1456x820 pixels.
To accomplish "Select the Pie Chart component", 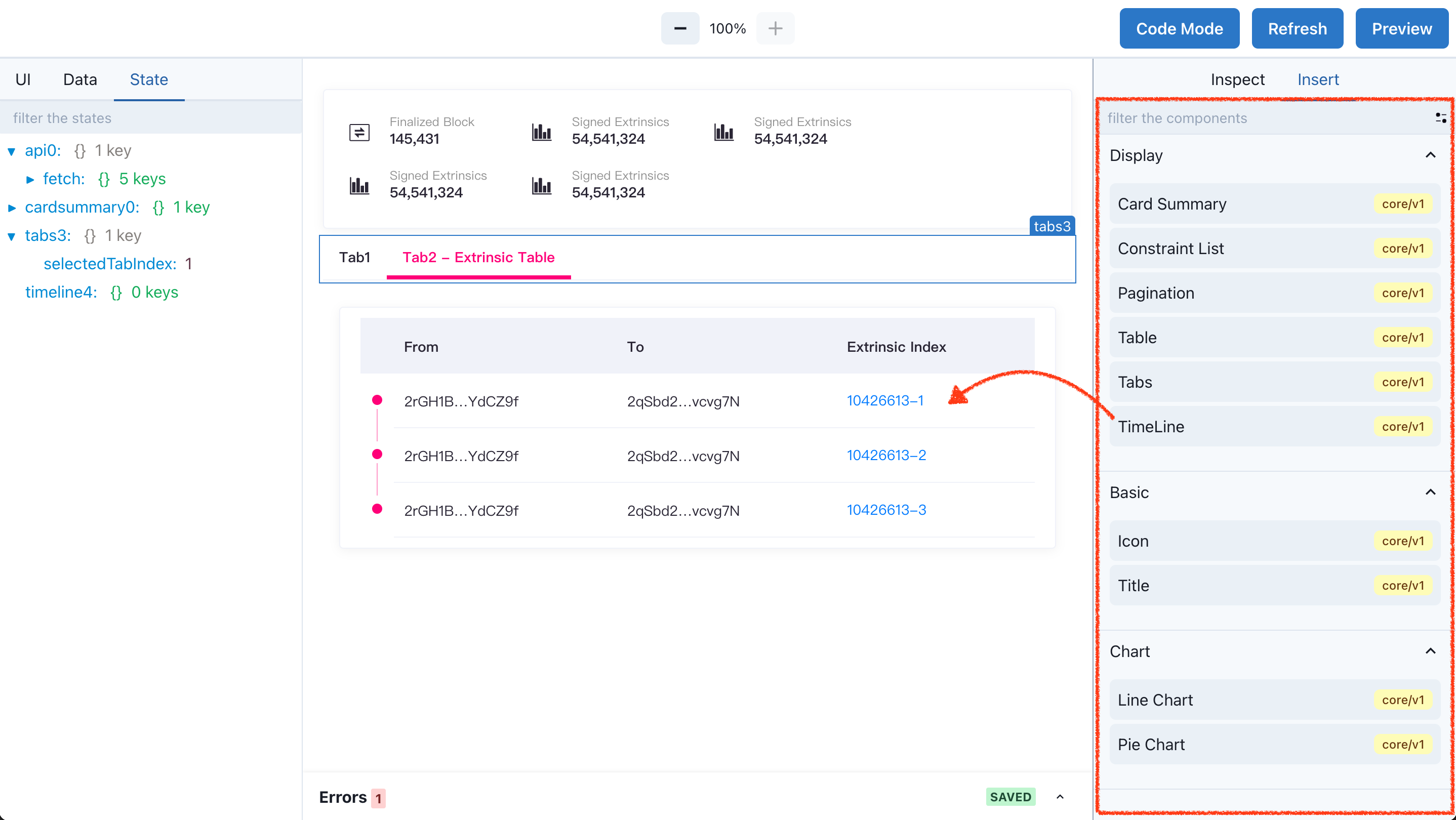I will pyautogui.click(x=1275, y=745).
